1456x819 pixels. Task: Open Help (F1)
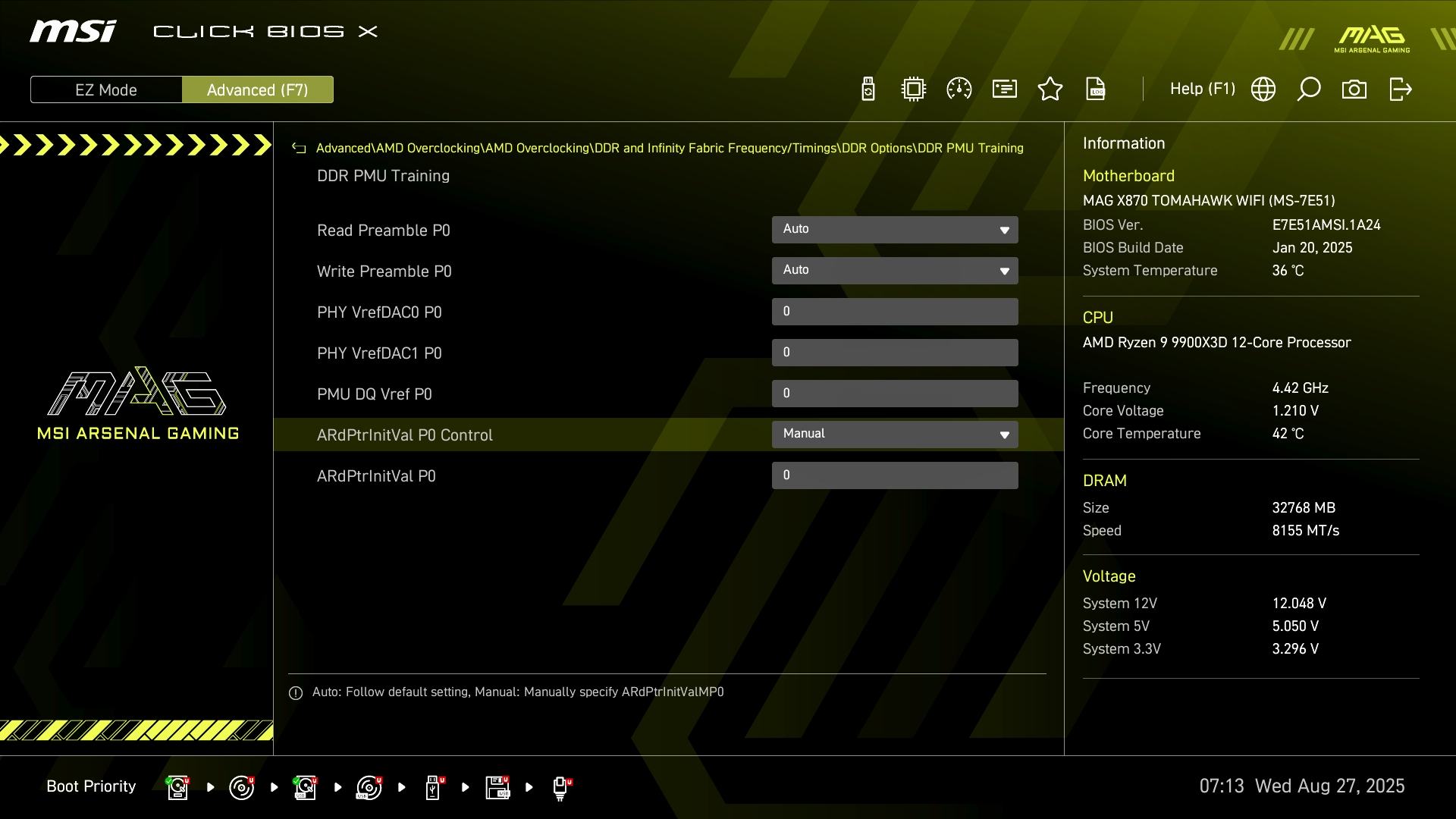tap(1202, 89)
